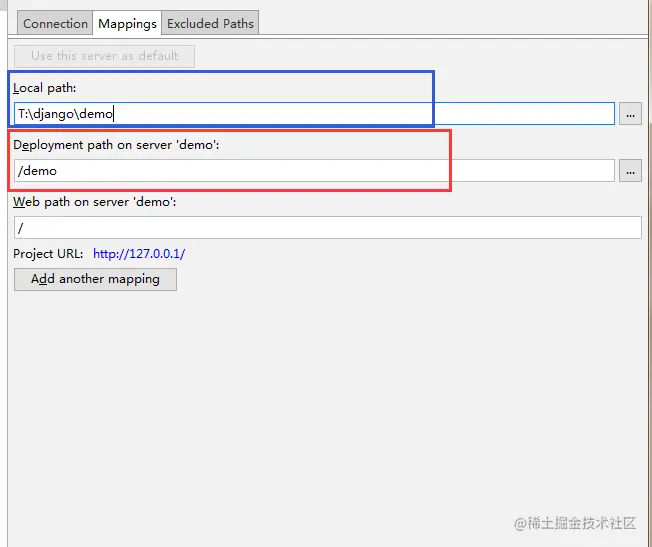
Task: Click the 'Project URL:' label
Action: (48, 254)
